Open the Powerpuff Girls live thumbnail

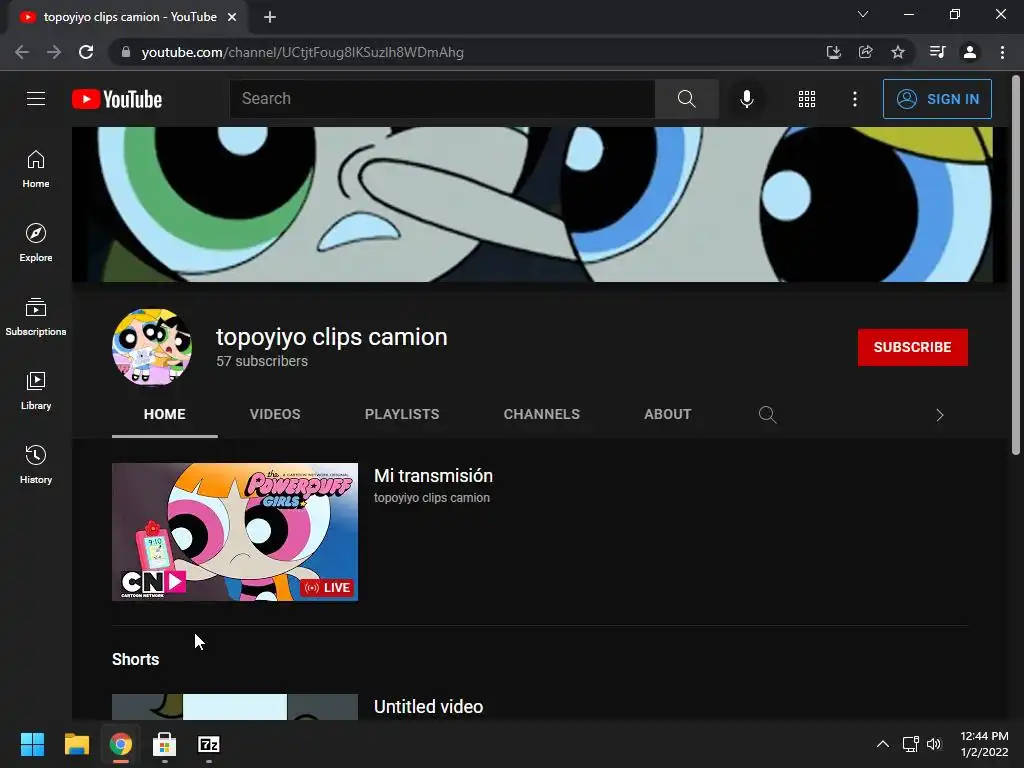click(x=235, y=532)
